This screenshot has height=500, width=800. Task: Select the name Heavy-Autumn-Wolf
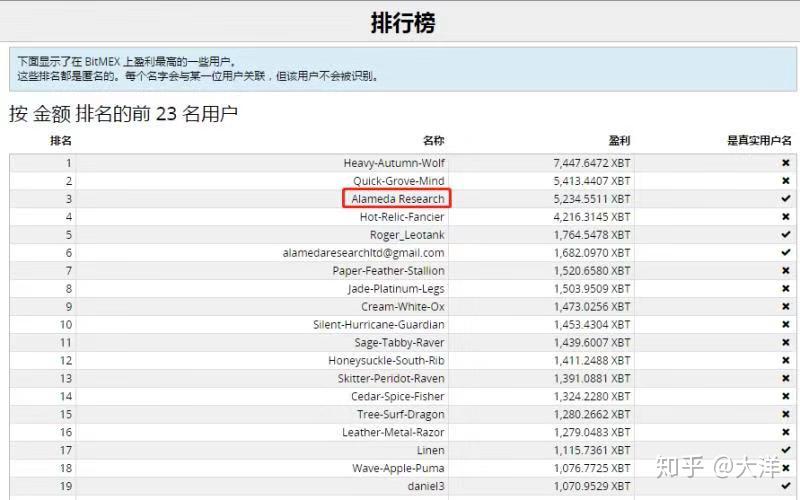[x=394, y=163]
